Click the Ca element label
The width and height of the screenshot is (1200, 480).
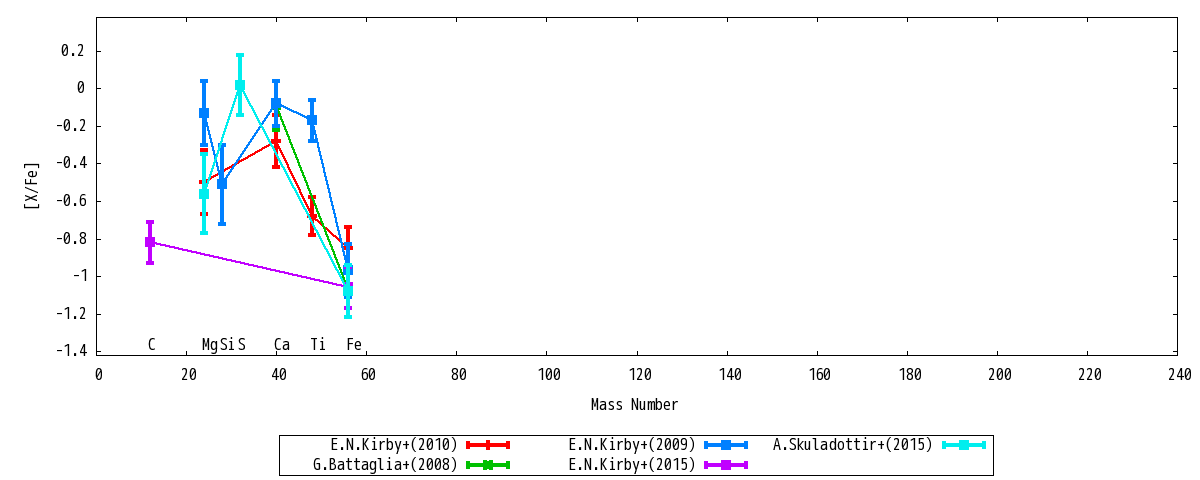pyautogui.click(x=282, y=345)
